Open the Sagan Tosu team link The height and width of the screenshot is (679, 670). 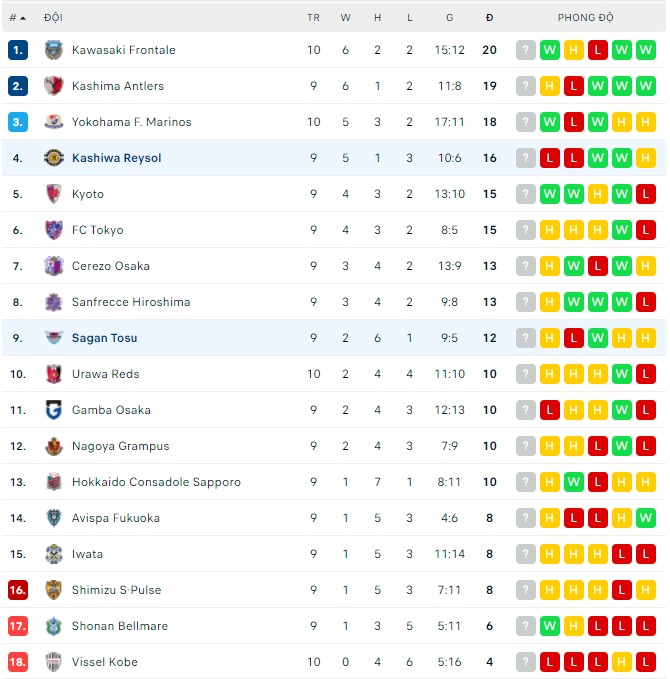pos(104,338)
